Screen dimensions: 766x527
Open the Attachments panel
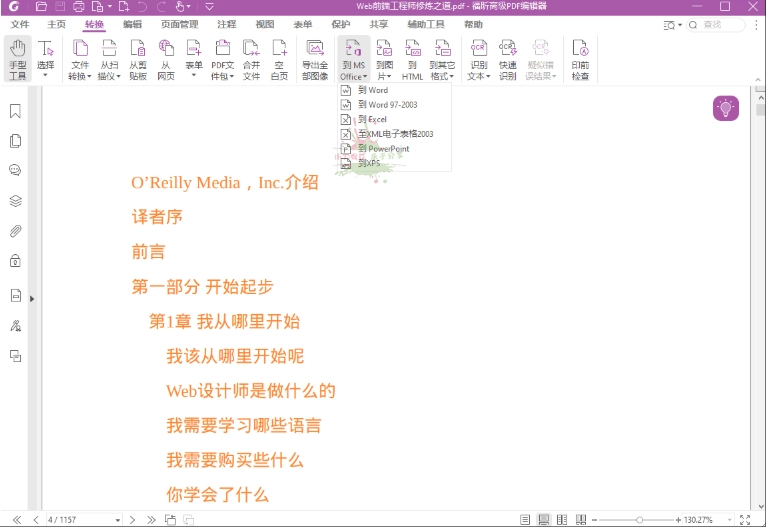(15, 231)
